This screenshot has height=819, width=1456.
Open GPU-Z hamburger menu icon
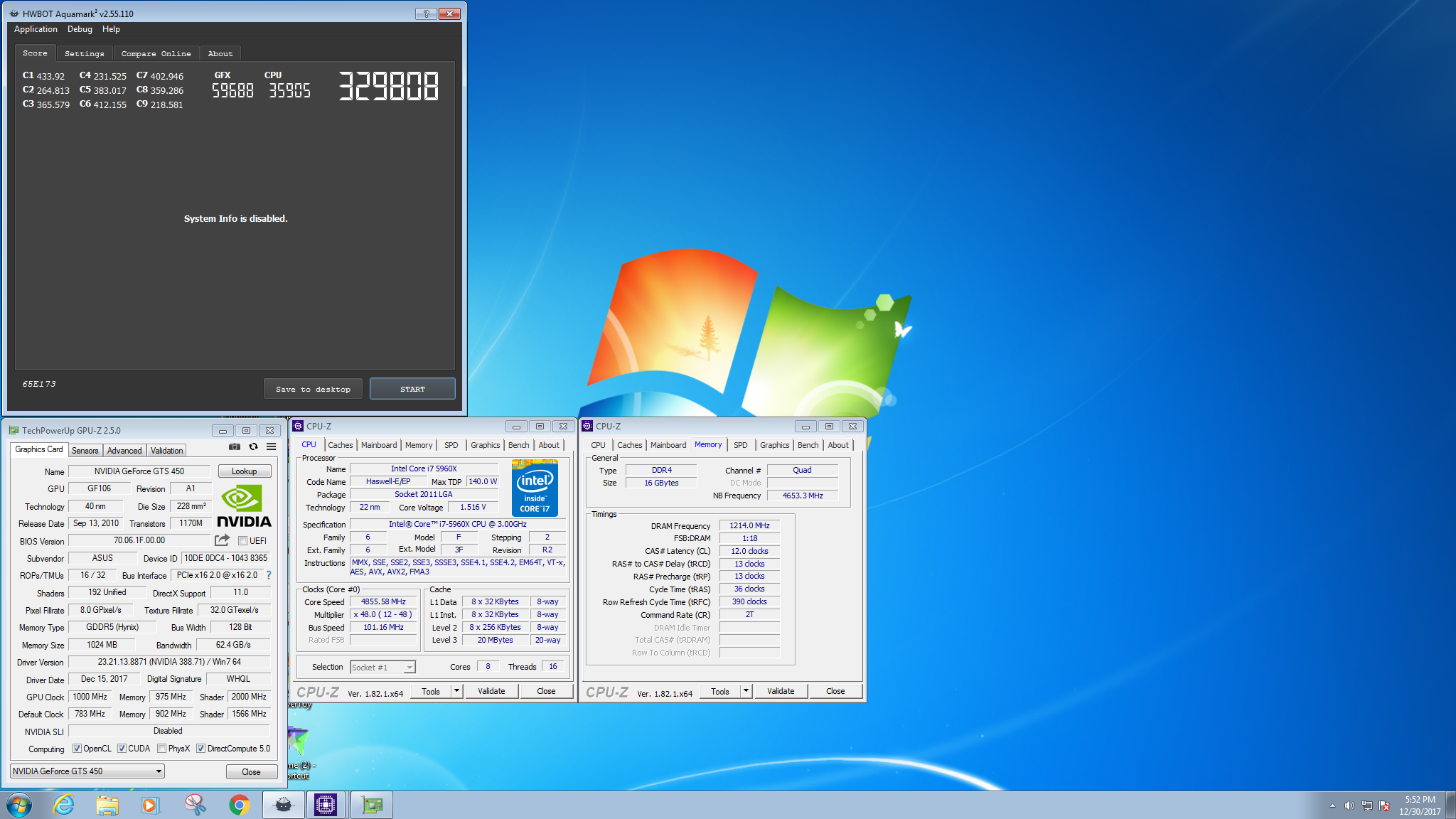(271, 446)
